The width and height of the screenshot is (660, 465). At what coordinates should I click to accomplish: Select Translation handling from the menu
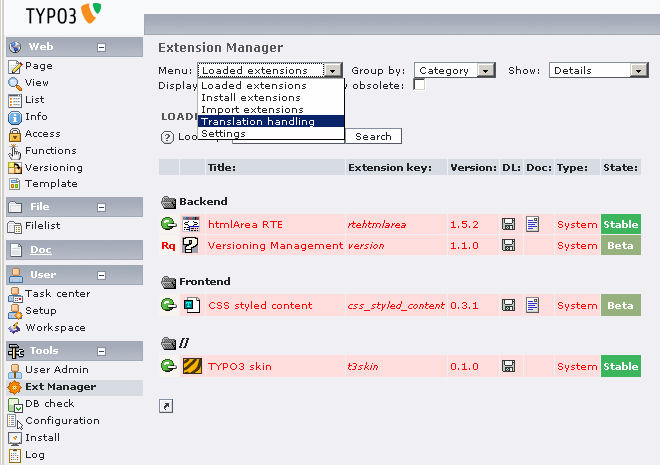coord(258,122)
